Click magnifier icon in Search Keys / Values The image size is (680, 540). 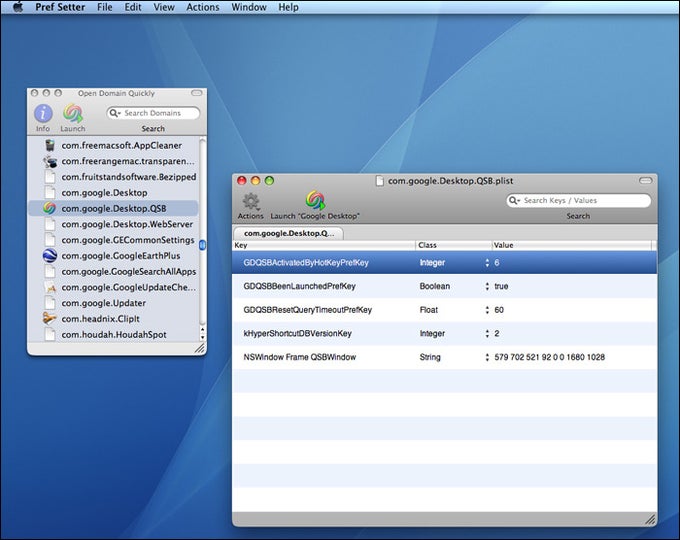[x=514, y=200]
